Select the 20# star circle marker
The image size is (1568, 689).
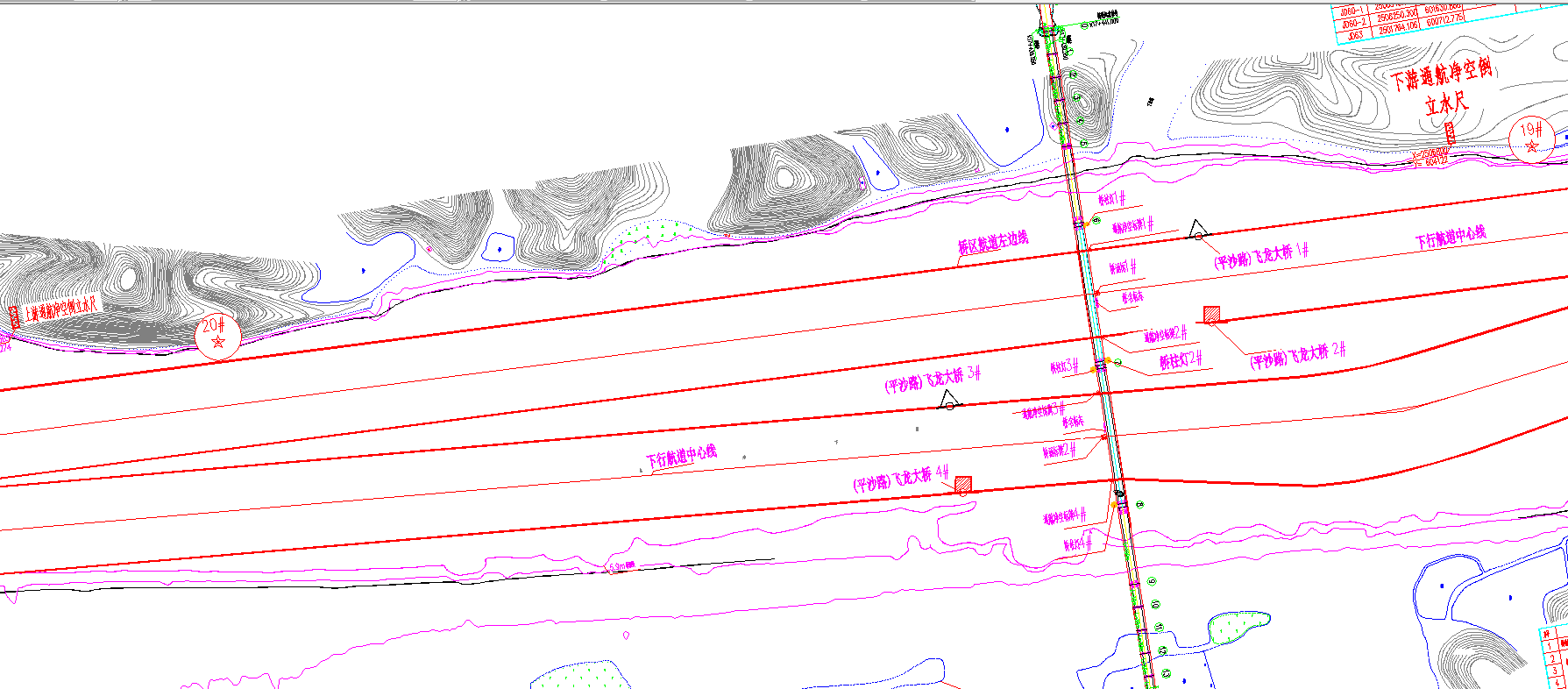tap(217, 337)
